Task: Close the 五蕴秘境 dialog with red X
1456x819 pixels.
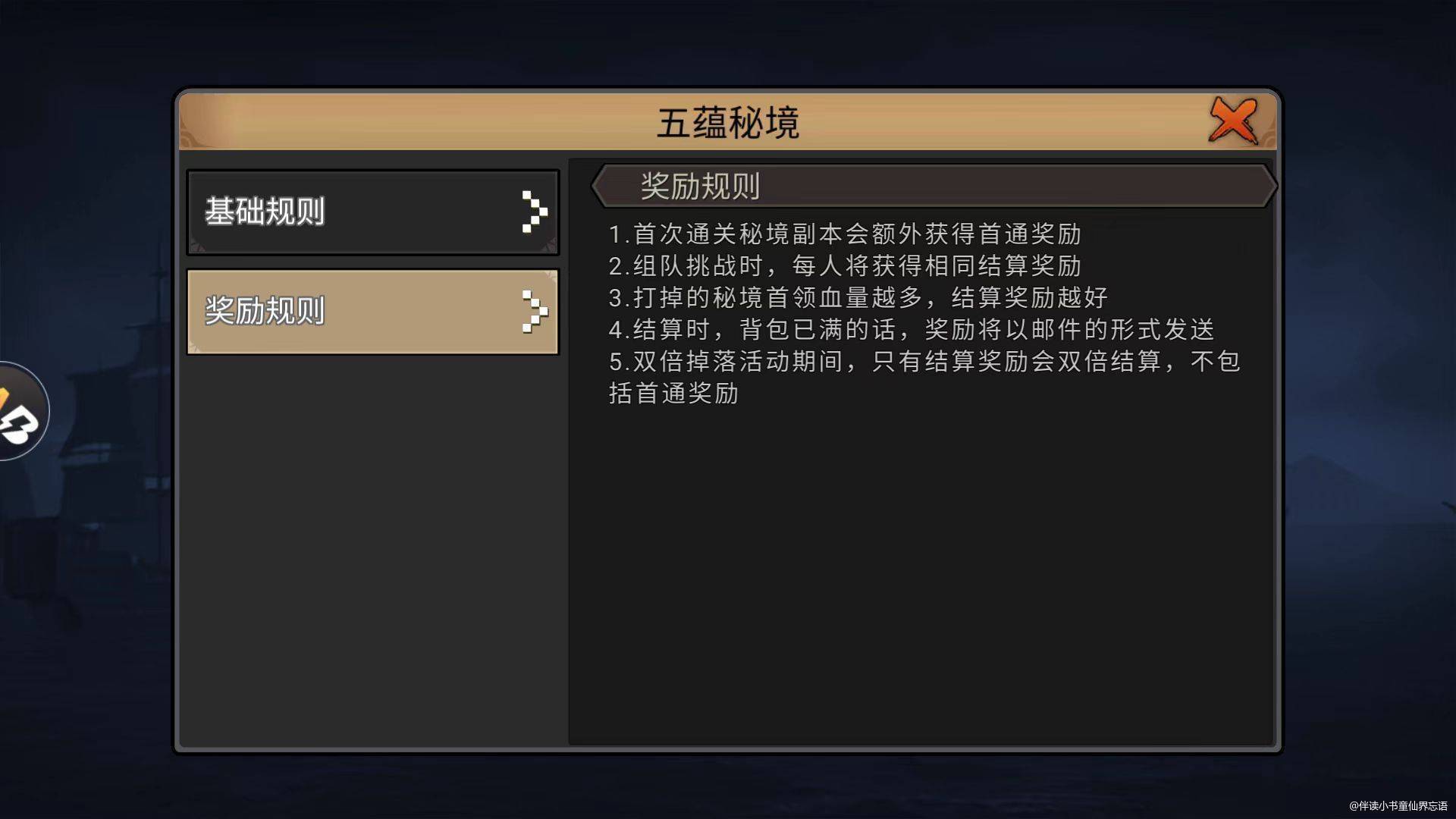Action: [1233, 120]
